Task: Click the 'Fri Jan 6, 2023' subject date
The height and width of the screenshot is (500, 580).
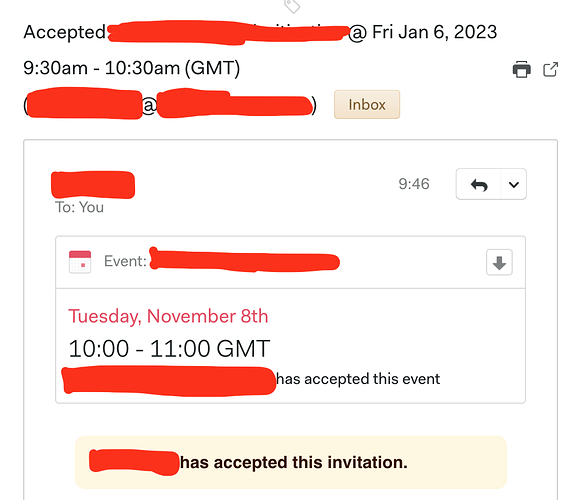Action: point(435,32)
